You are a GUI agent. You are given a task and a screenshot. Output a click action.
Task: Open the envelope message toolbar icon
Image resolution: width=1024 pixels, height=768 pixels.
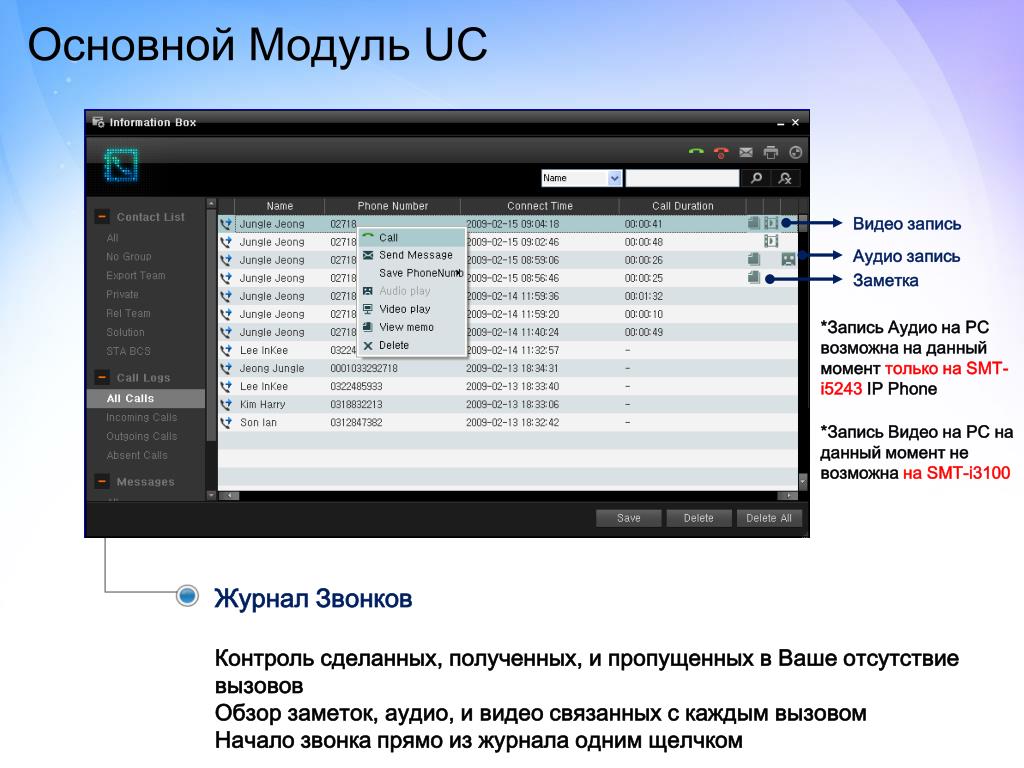click(746, 152)
